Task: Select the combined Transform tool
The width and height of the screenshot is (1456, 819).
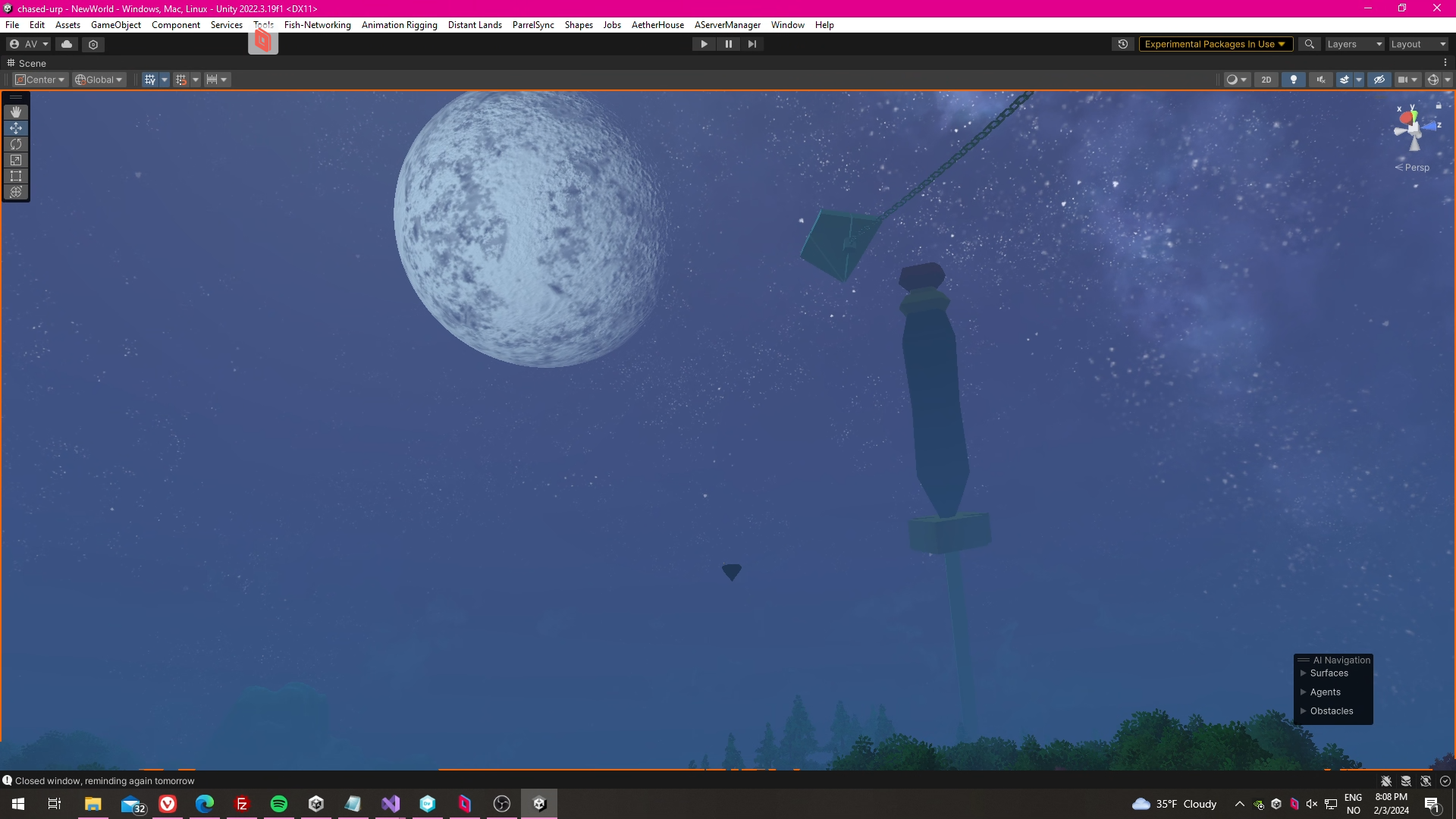Action: click(16, 192)
